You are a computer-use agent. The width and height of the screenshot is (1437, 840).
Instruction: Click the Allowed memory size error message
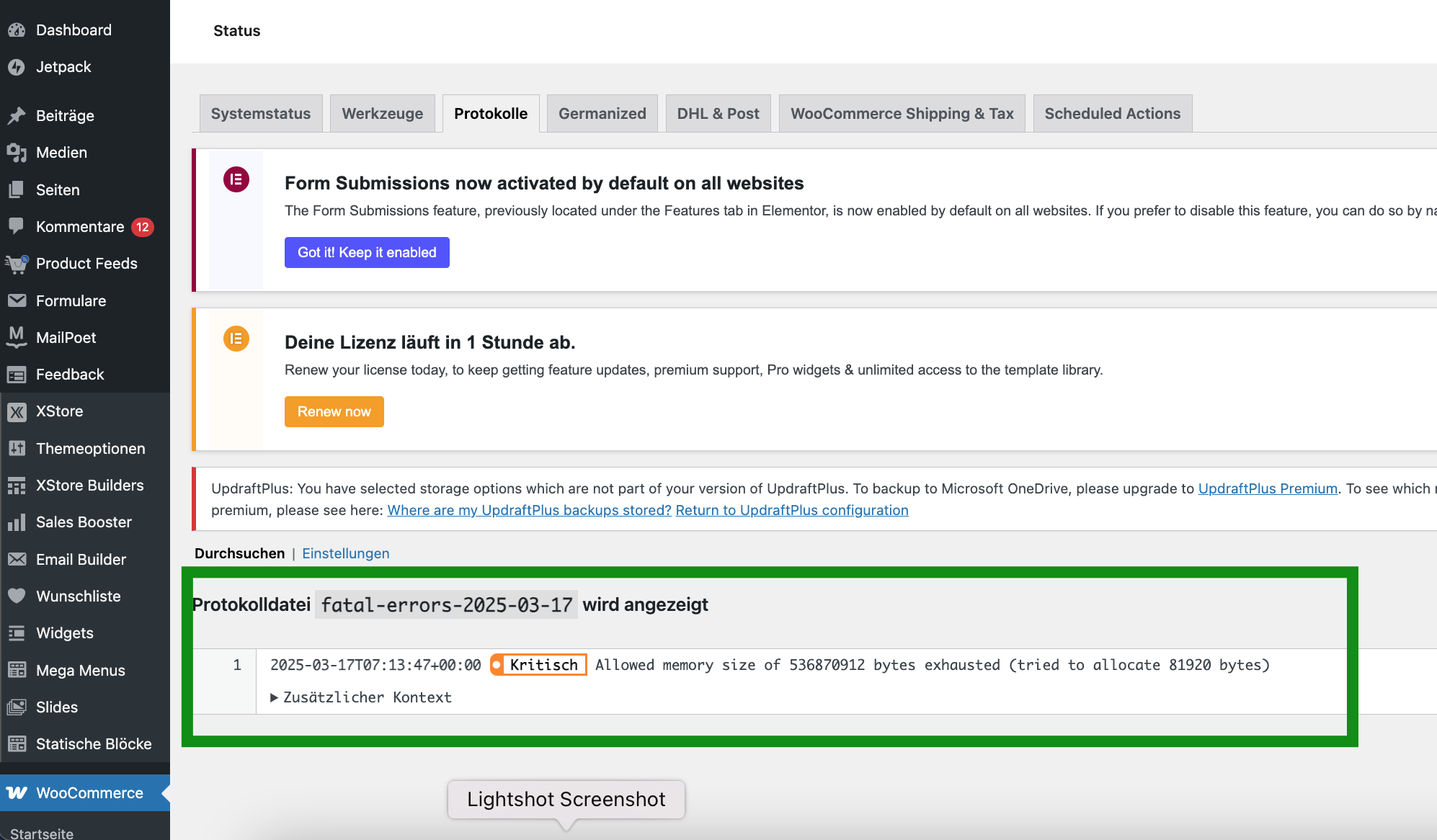click(x=933, y=665)
